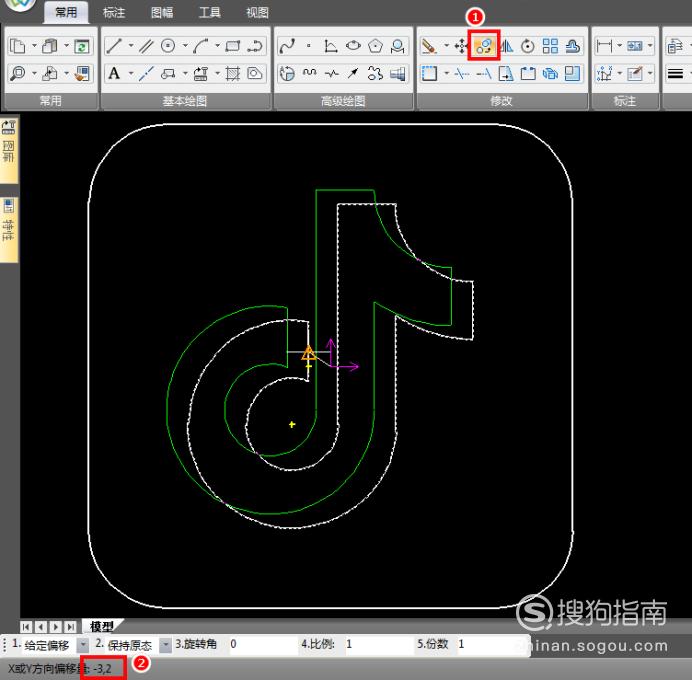Click the Extend tool
Screen dimensions: 692x680
484,73
